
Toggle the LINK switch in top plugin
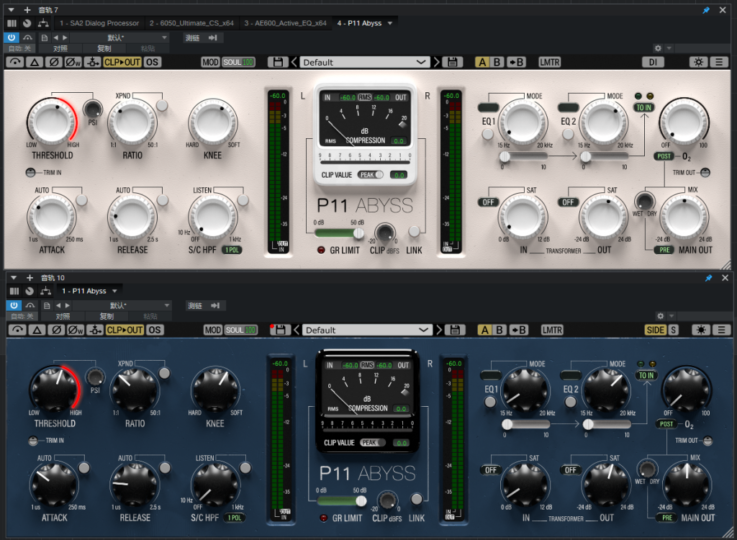(x=414, y=232)
